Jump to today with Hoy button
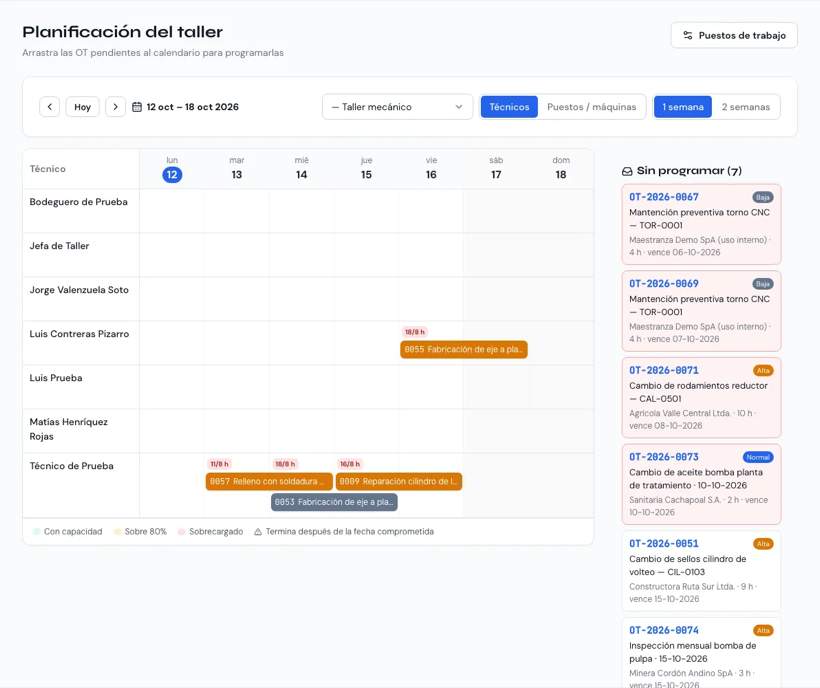 pyautogui.click(x=83, y=107)
